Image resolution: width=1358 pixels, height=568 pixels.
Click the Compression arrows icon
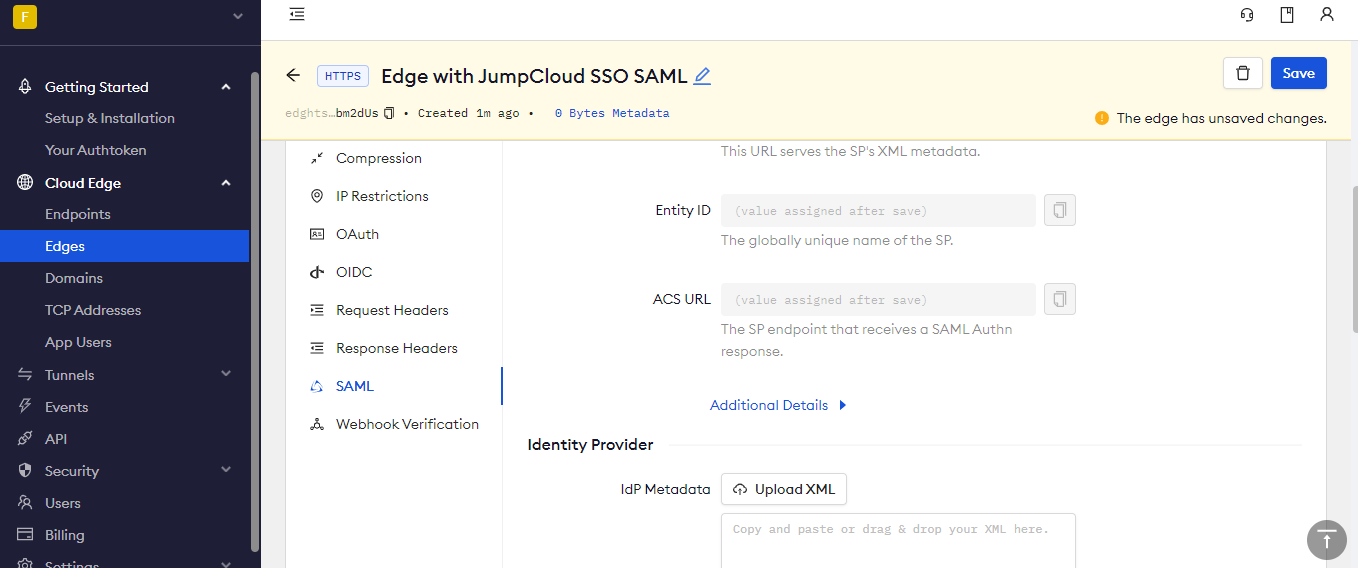click(317, 158)
